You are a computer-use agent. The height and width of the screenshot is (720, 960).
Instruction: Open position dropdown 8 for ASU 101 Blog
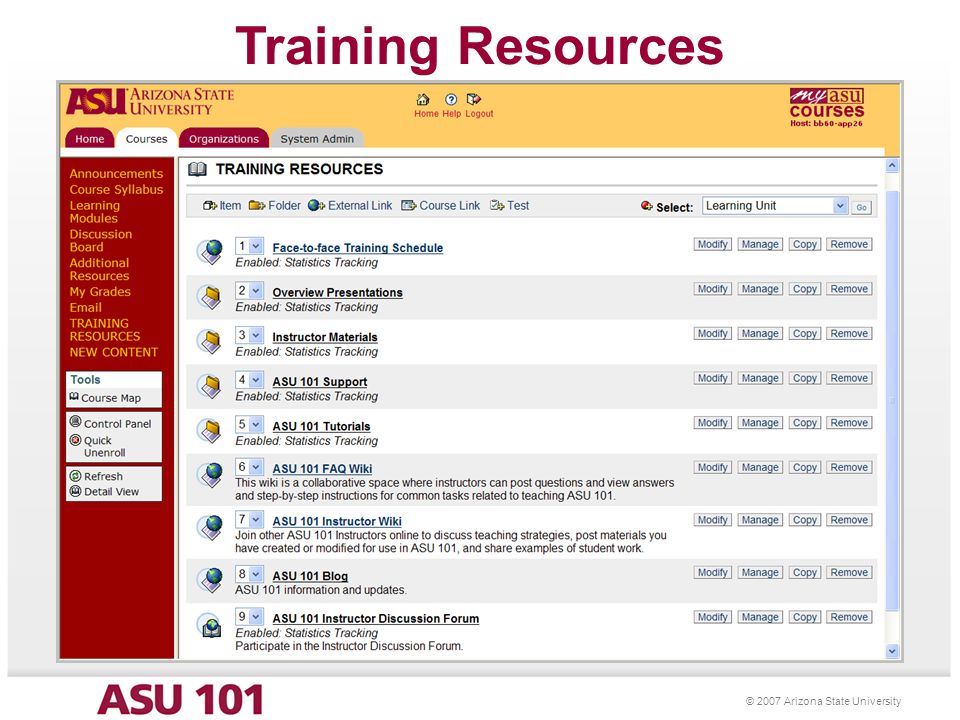(x=249, y=574)
